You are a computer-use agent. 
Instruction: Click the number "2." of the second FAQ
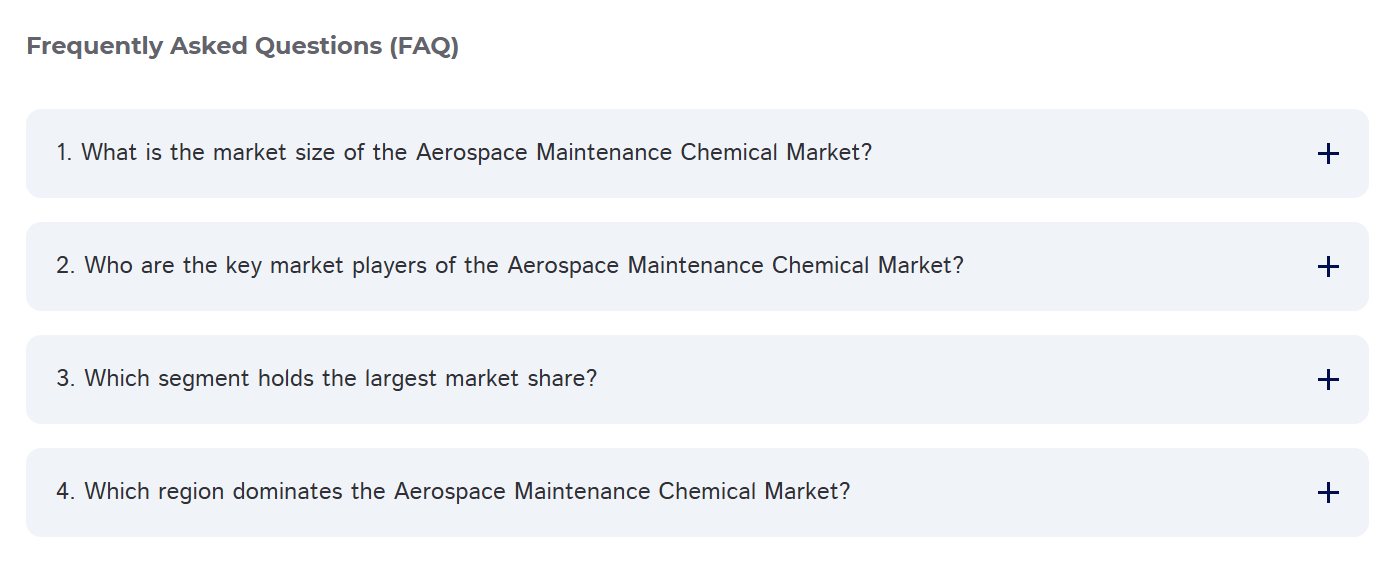(66, 266)
